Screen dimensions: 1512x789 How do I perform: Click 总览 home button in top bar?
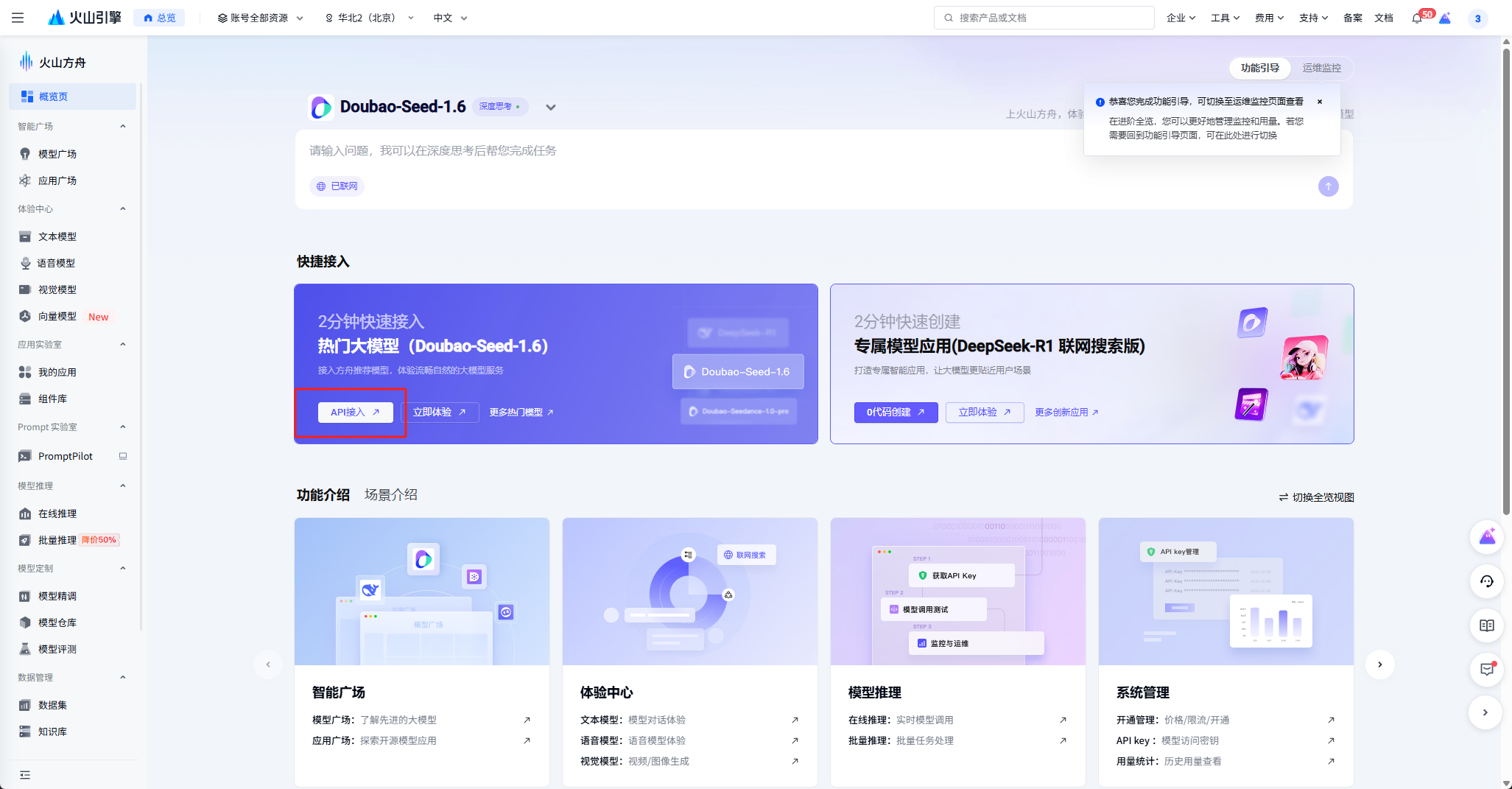[x=160, y=18]
